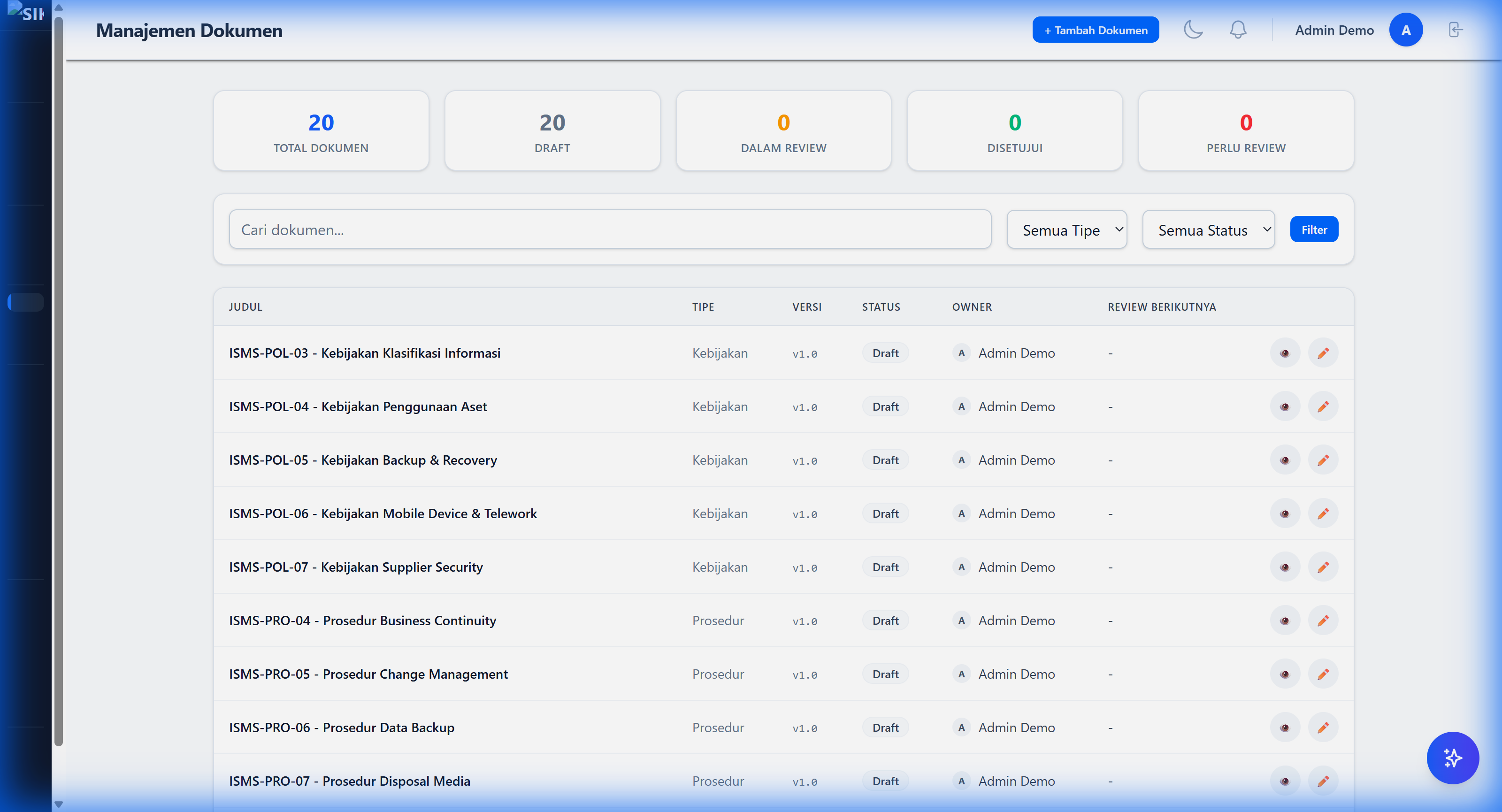This screenshot has width=1502, height=812.
Task: Edit ISMS-POL-07 Supplier Security pencil icon
Action: [1322, 567]
